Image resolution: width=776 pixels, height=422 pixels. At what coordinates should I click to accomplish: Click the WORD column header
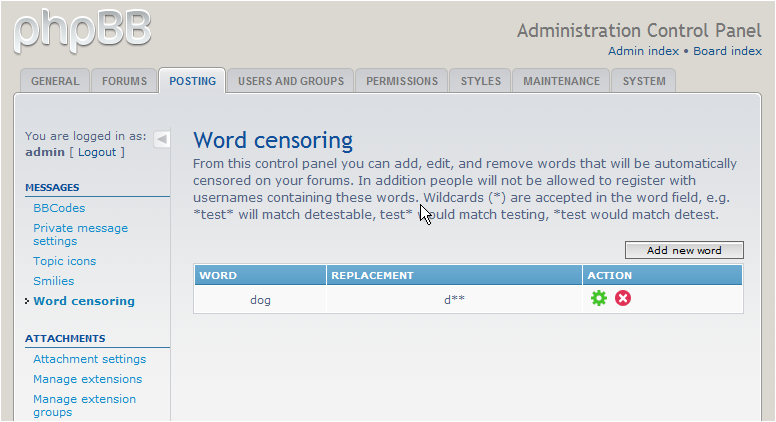tap(260, 275)
